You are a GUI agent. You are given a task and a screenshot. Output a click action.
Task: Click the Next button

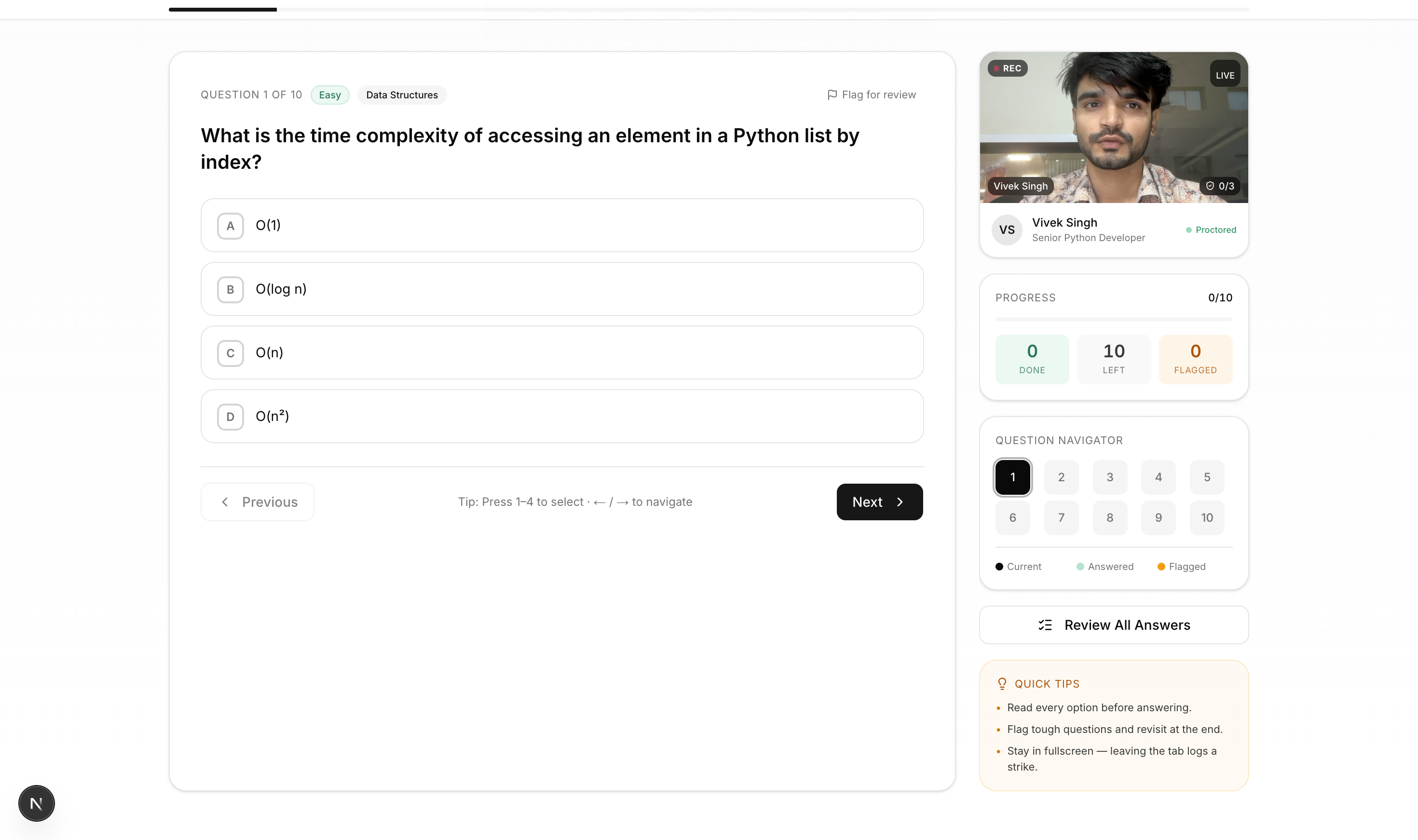pos(880,502)
